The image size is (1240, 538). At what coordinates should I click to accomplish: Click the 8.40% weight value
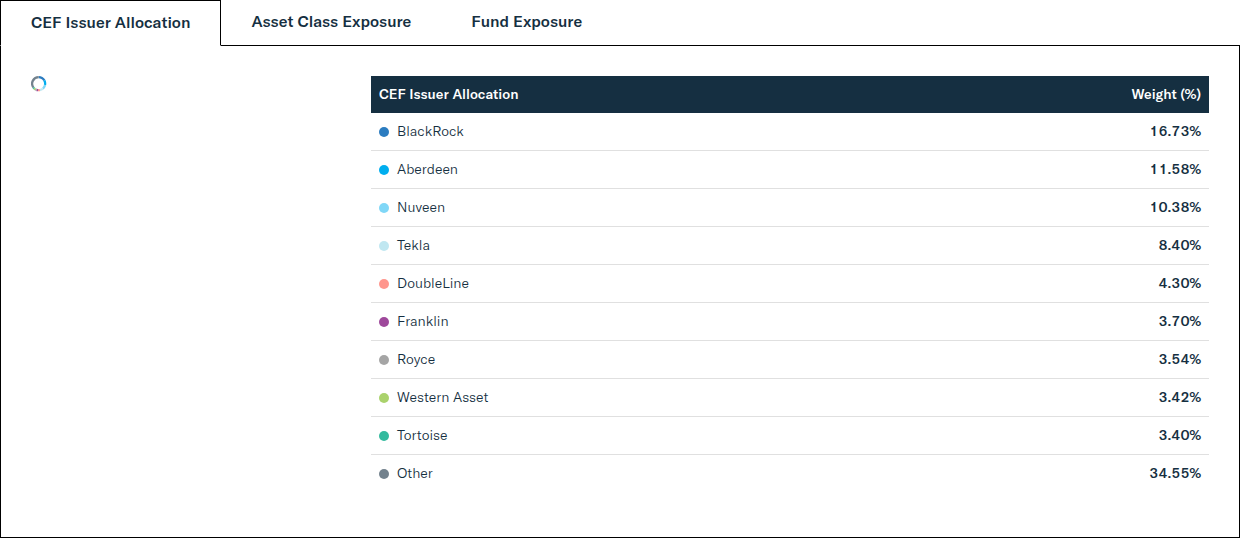pos(1180,245)
